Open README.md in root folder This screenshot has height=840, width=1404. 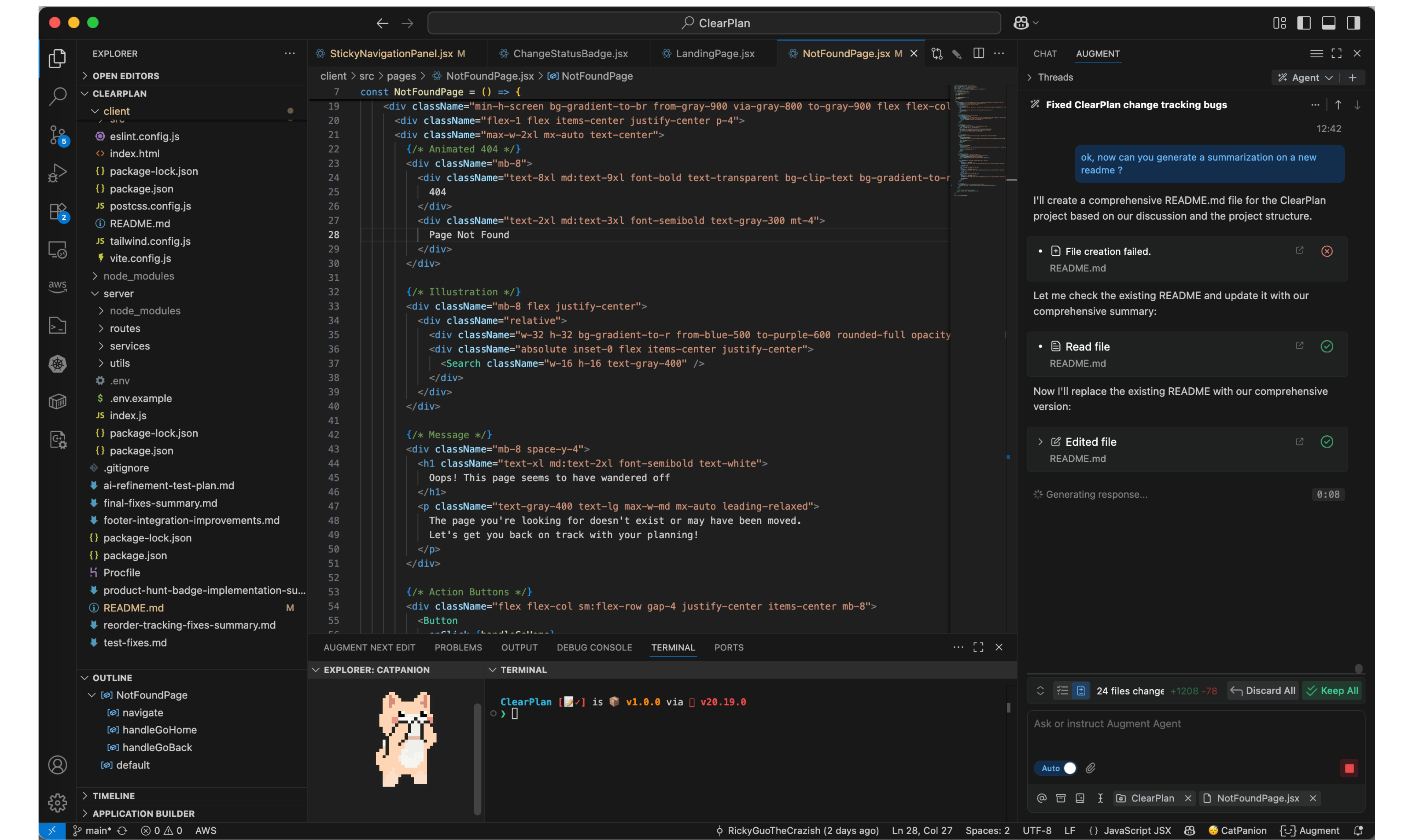133,607
